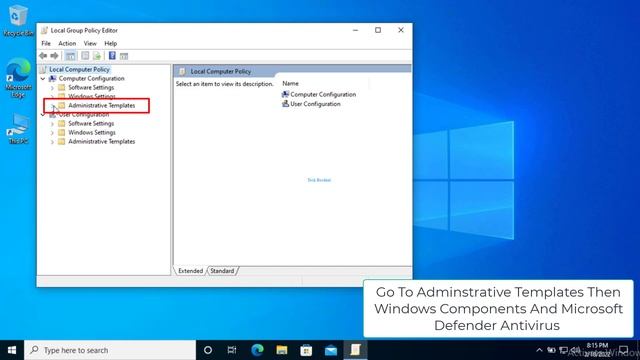This screenshot has height=360, width=640.
Task: Open the This PC desktop icon
Action: pos(18,129)
